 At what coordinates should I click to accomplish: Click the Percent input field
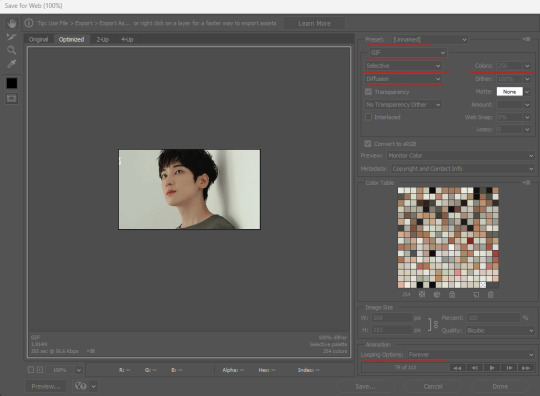coord(493,317)
